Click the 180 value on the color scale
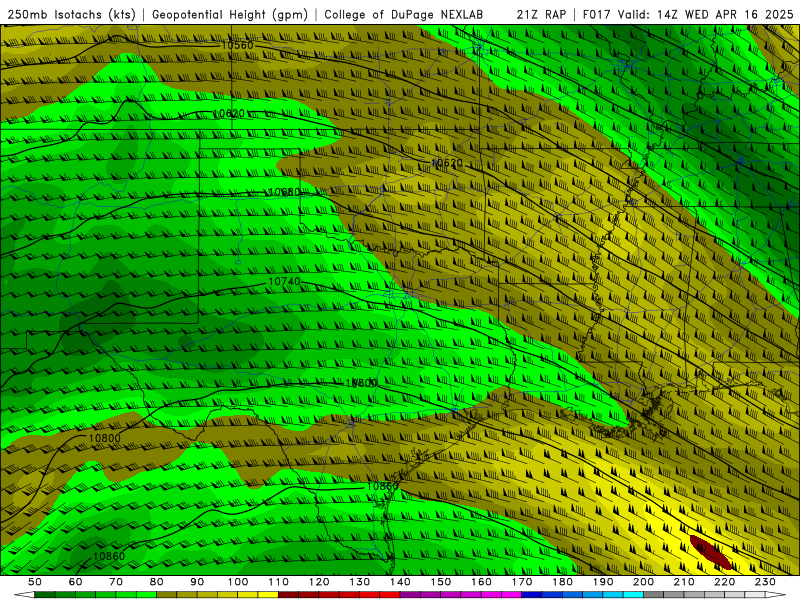Image resolution: width=800 pixels, height=600 pixels. click(562, 582)
